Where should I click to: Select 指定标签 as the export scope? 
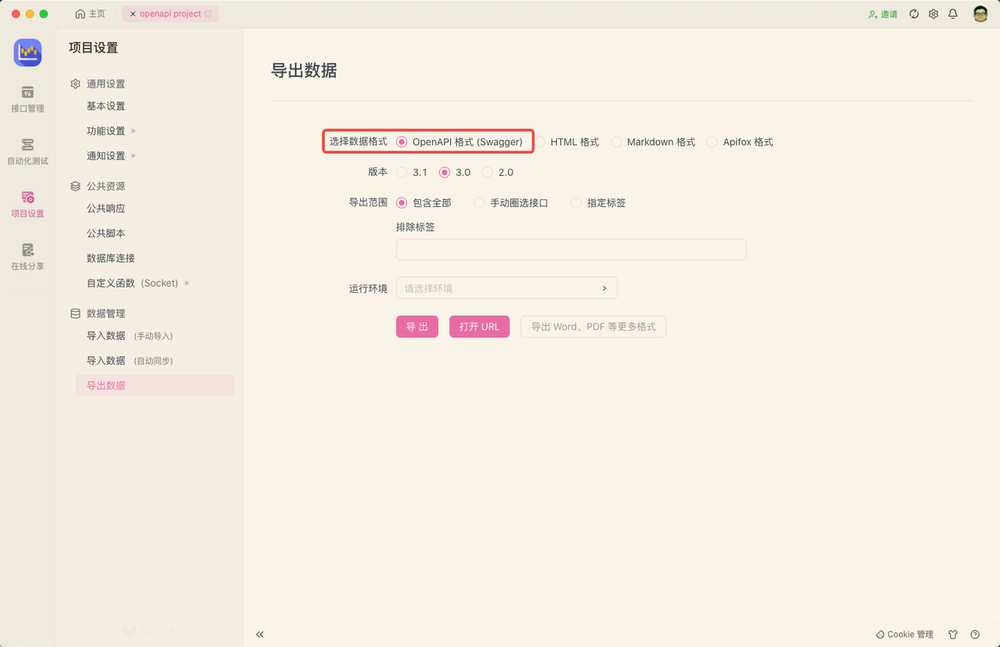pyautogui.click(x=598, y=202)
